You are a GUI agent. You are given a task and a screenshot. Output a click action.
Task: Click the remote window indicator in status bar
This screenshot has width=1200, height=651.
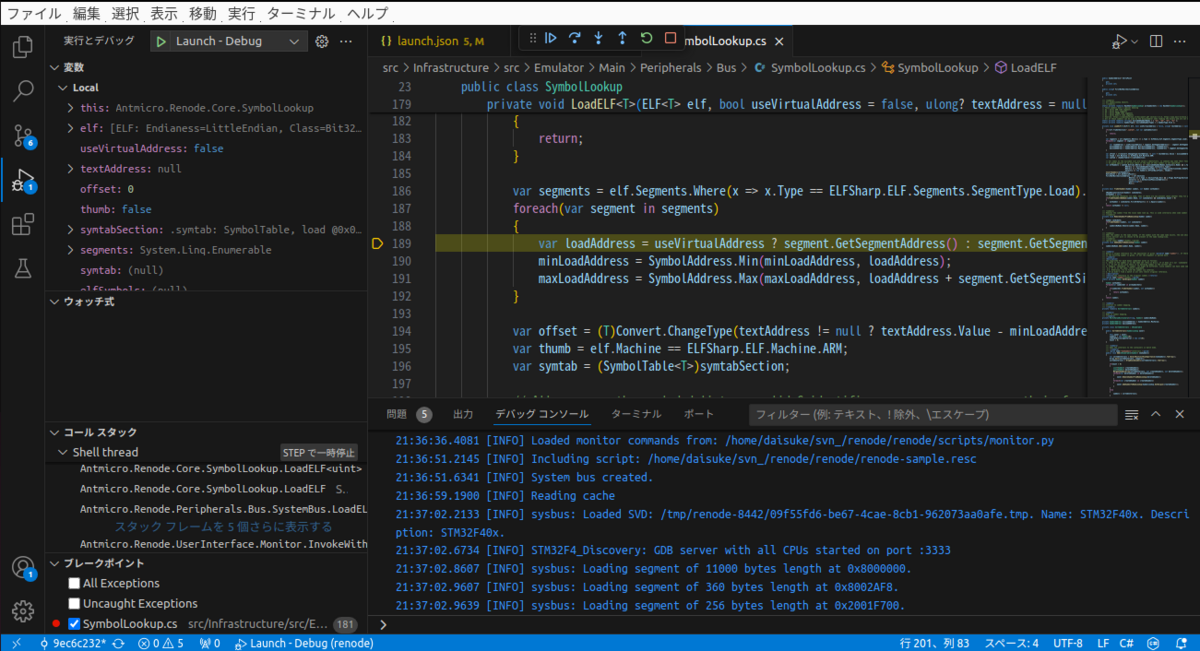[x=15, y=643]
